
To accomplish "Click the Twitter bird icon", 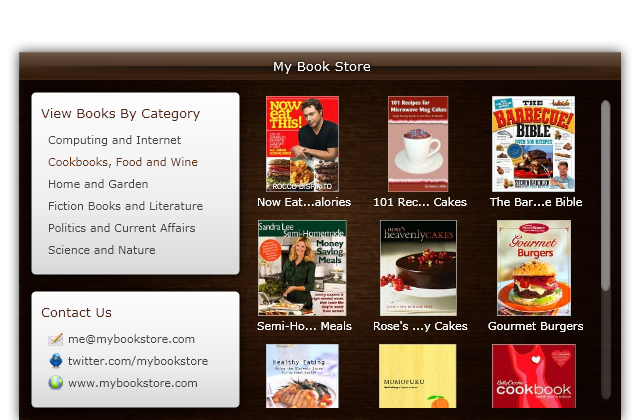I will pos(56,361).
